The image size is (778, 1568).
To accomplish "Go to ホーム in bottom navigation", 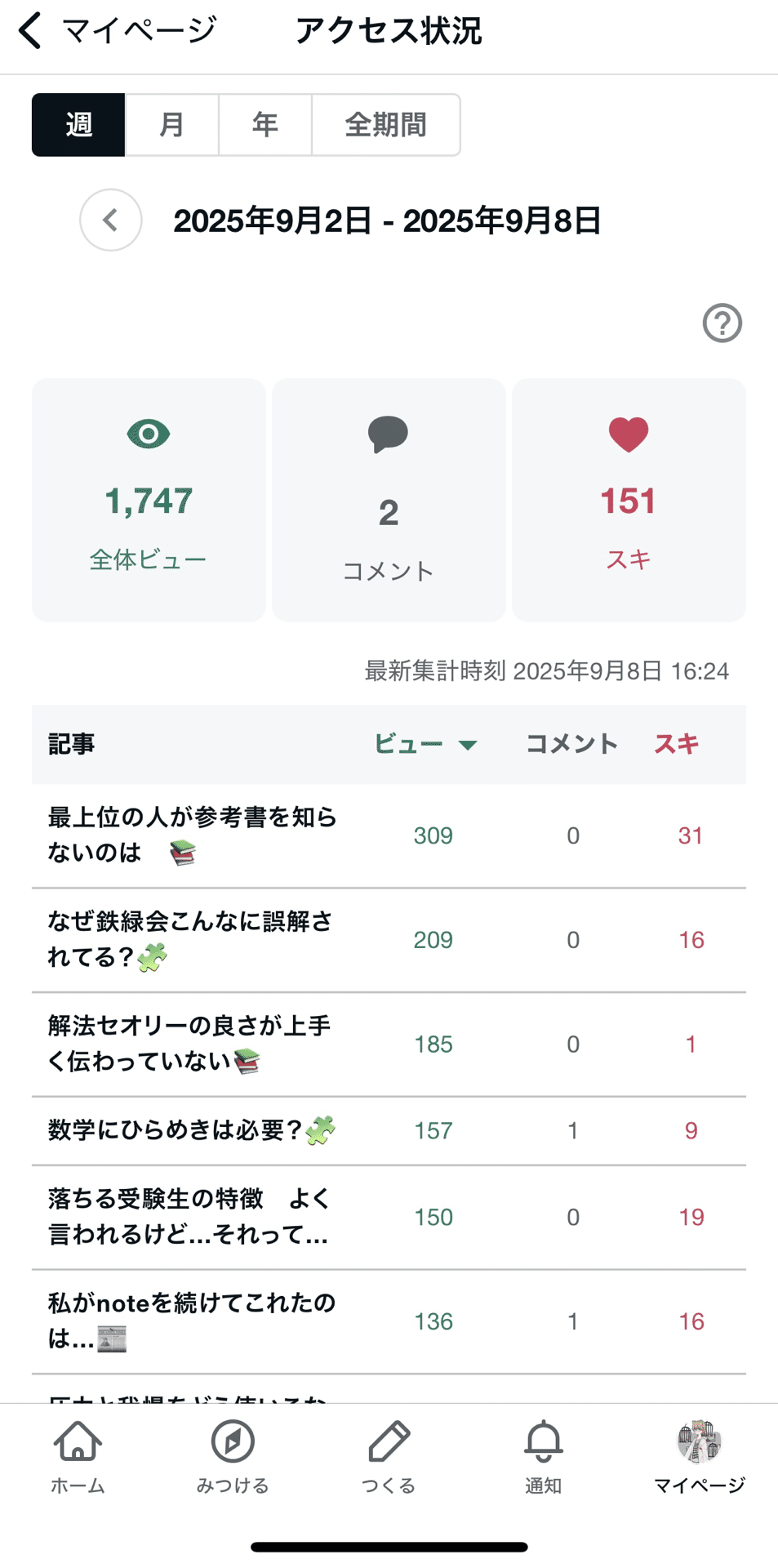I will tap(78, 1457).
